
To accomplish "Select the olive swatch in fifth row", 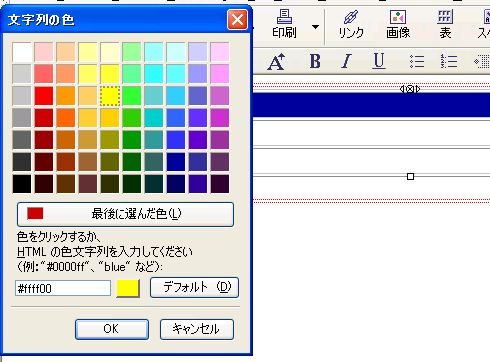I will pyautogui.click(x=110, y=140).
